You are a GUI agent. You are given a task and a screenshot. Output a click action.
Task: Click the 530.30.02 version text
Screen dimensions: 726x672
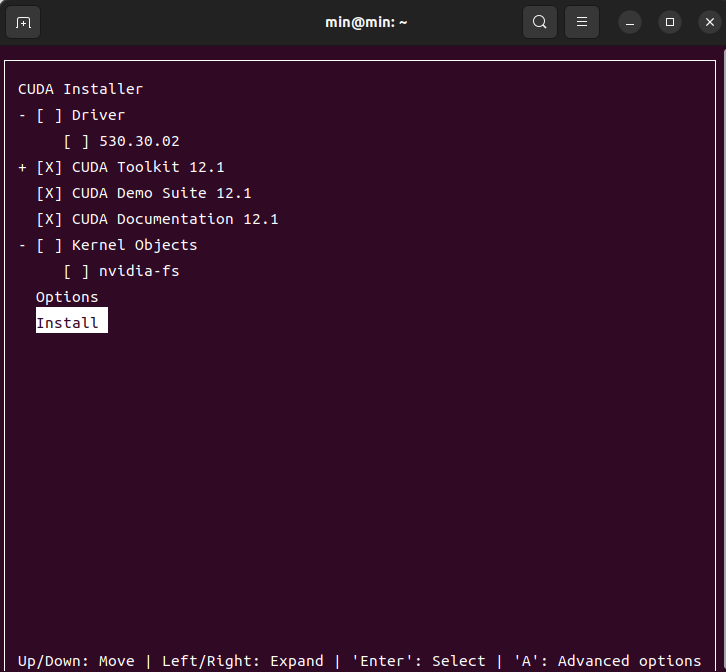pyautogui.click(x=139, y=141)
